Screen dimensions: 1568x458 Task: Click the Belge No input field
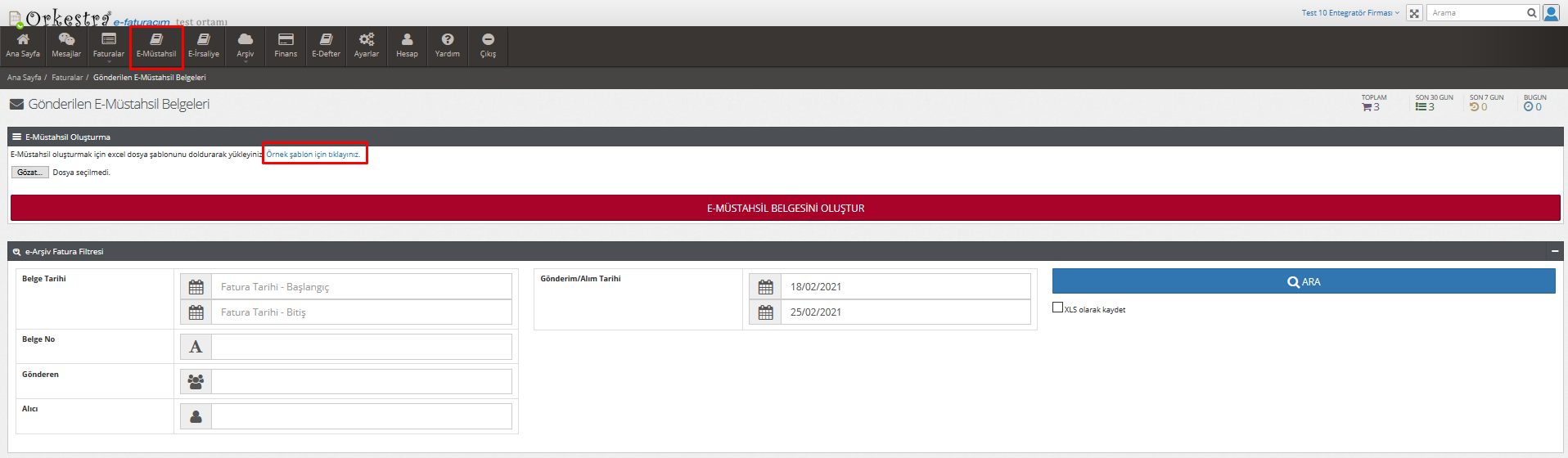click(361, 347)
